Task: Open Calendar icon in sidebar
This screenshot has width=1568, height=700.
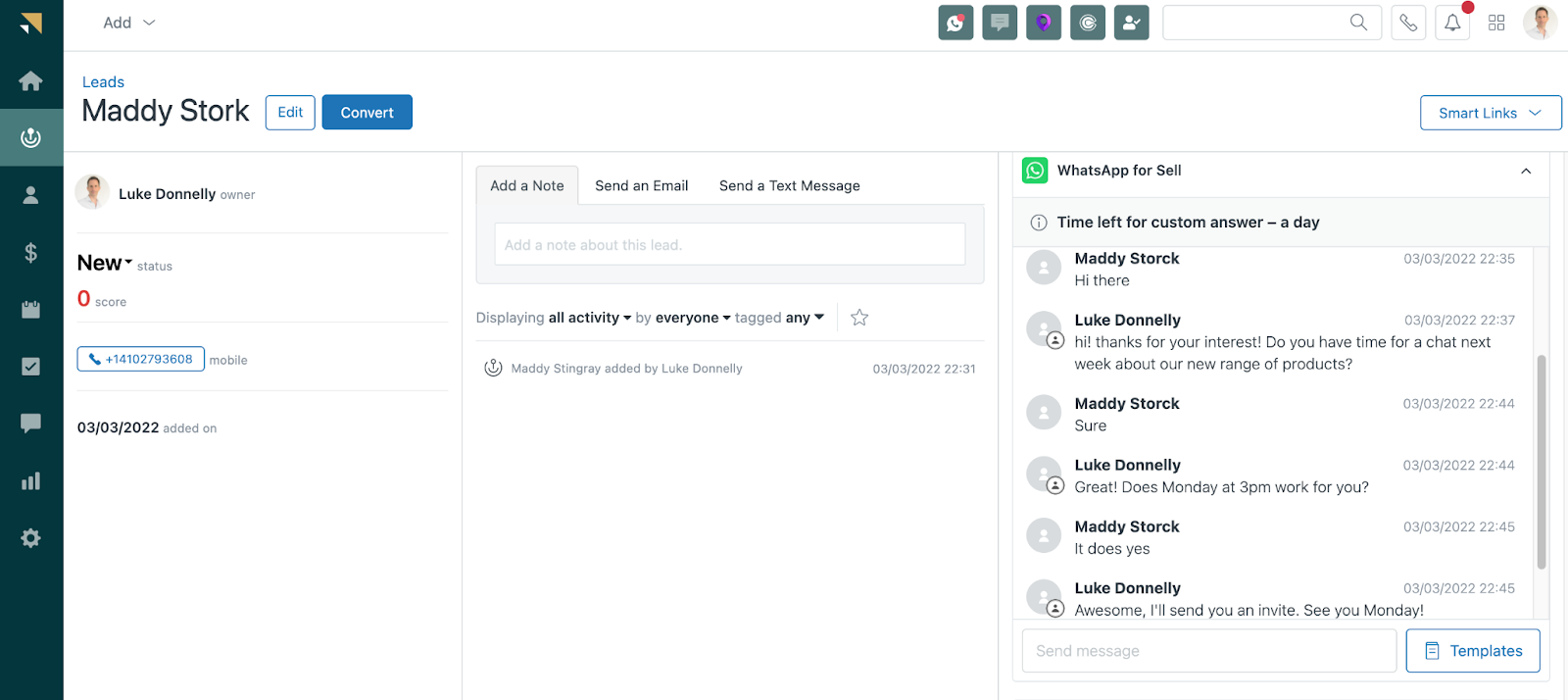Action: [x=31, y=309]
